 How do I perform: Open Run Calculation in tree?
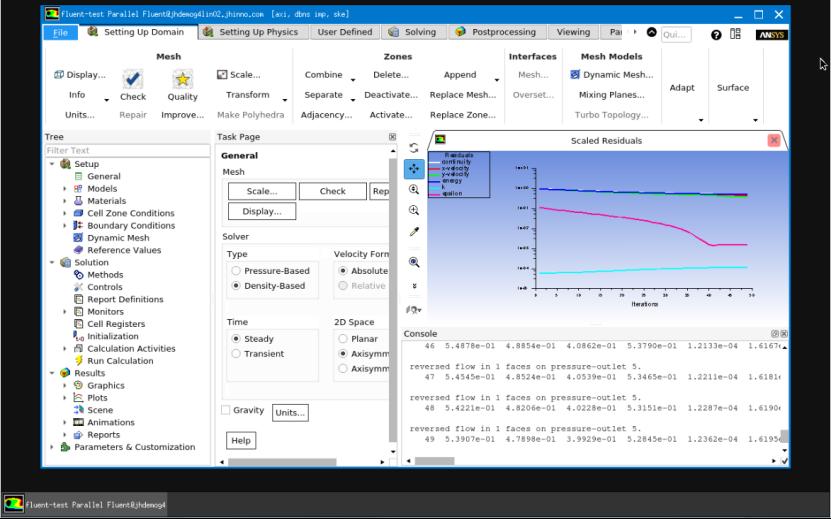pyautogui.click(x=120, y=361)
